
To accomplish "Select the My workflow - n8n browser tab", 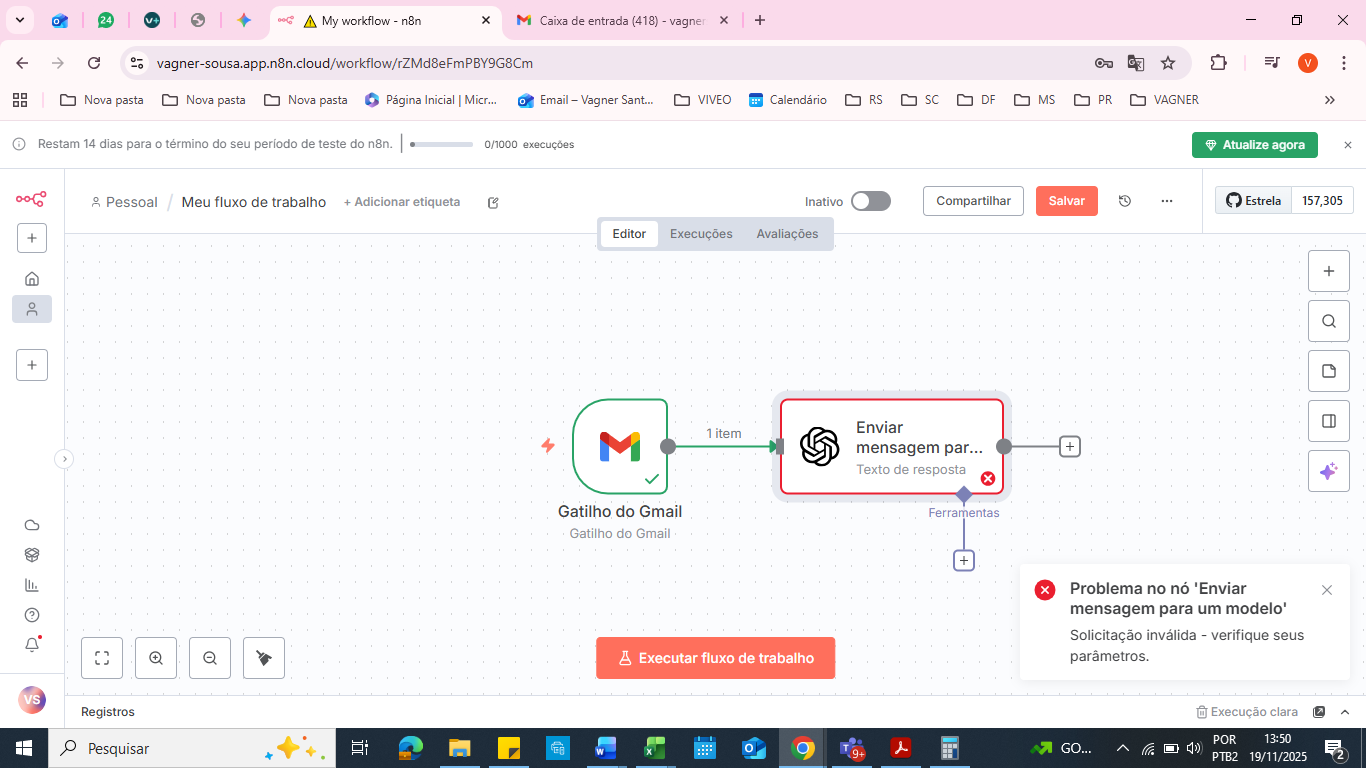I will pos(385,20).
